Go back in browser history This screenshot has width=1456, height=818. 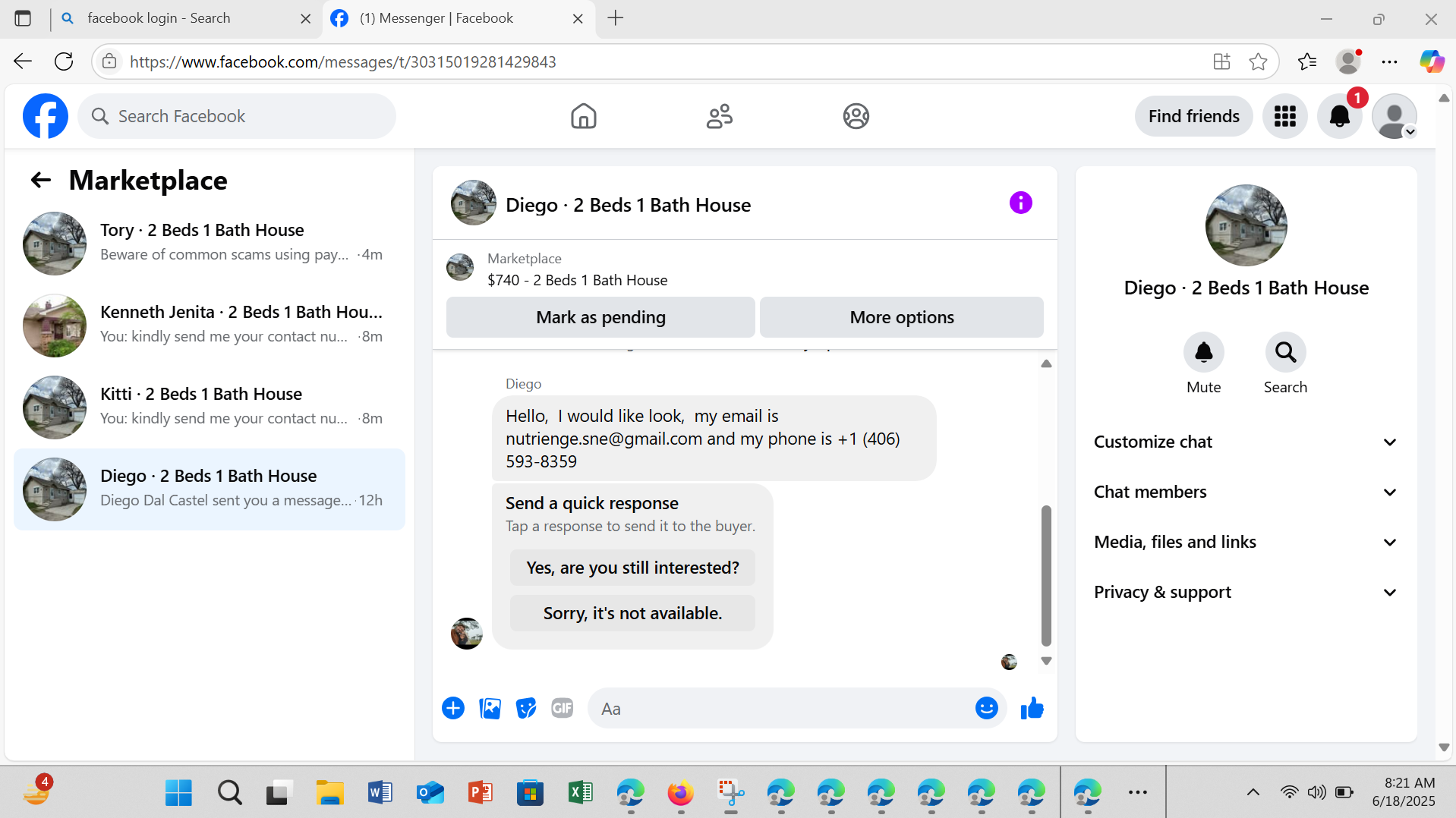23,61
